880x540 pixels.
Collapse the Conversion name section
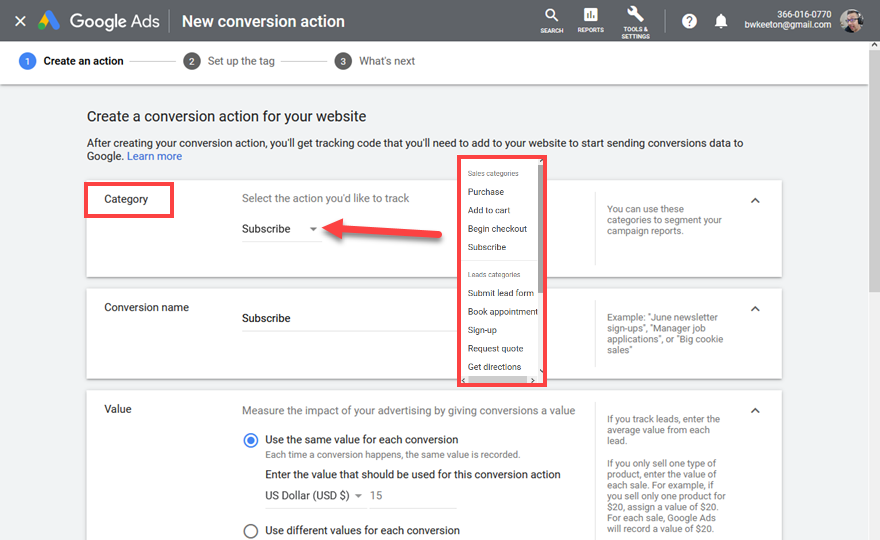pyautogui.click(x=755, y=309)
